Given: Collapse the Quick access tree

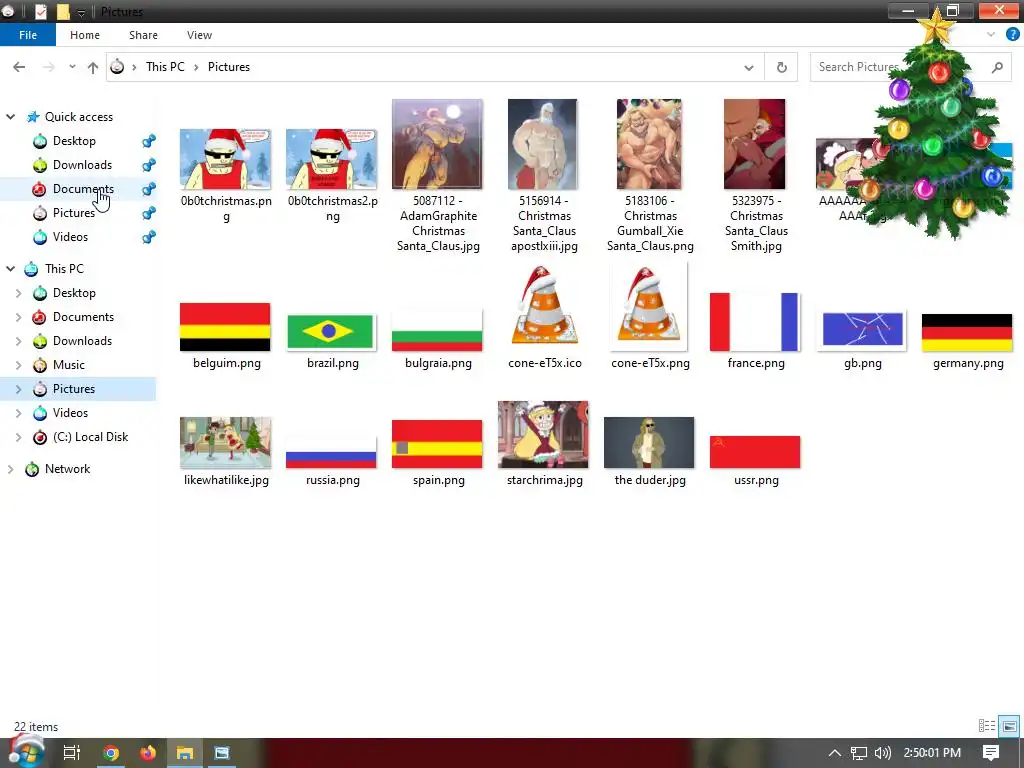Looking at the screenshot, I should [x=10, y=117].
